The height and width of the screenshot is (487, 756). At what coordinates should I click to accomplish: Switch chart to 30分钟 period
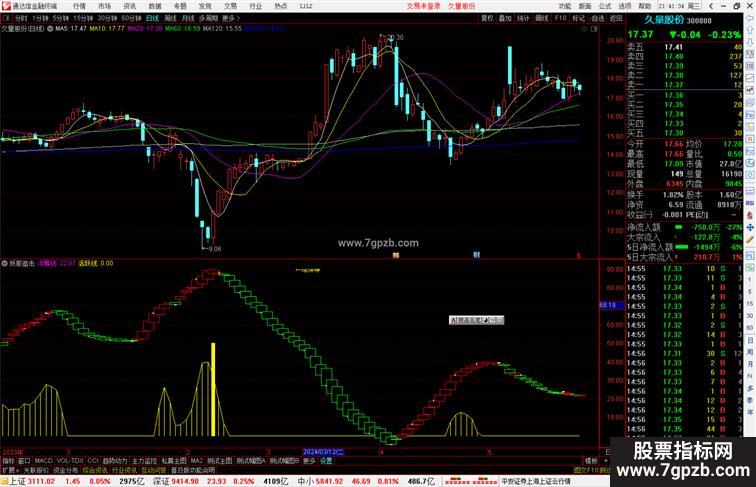[107, 18]
